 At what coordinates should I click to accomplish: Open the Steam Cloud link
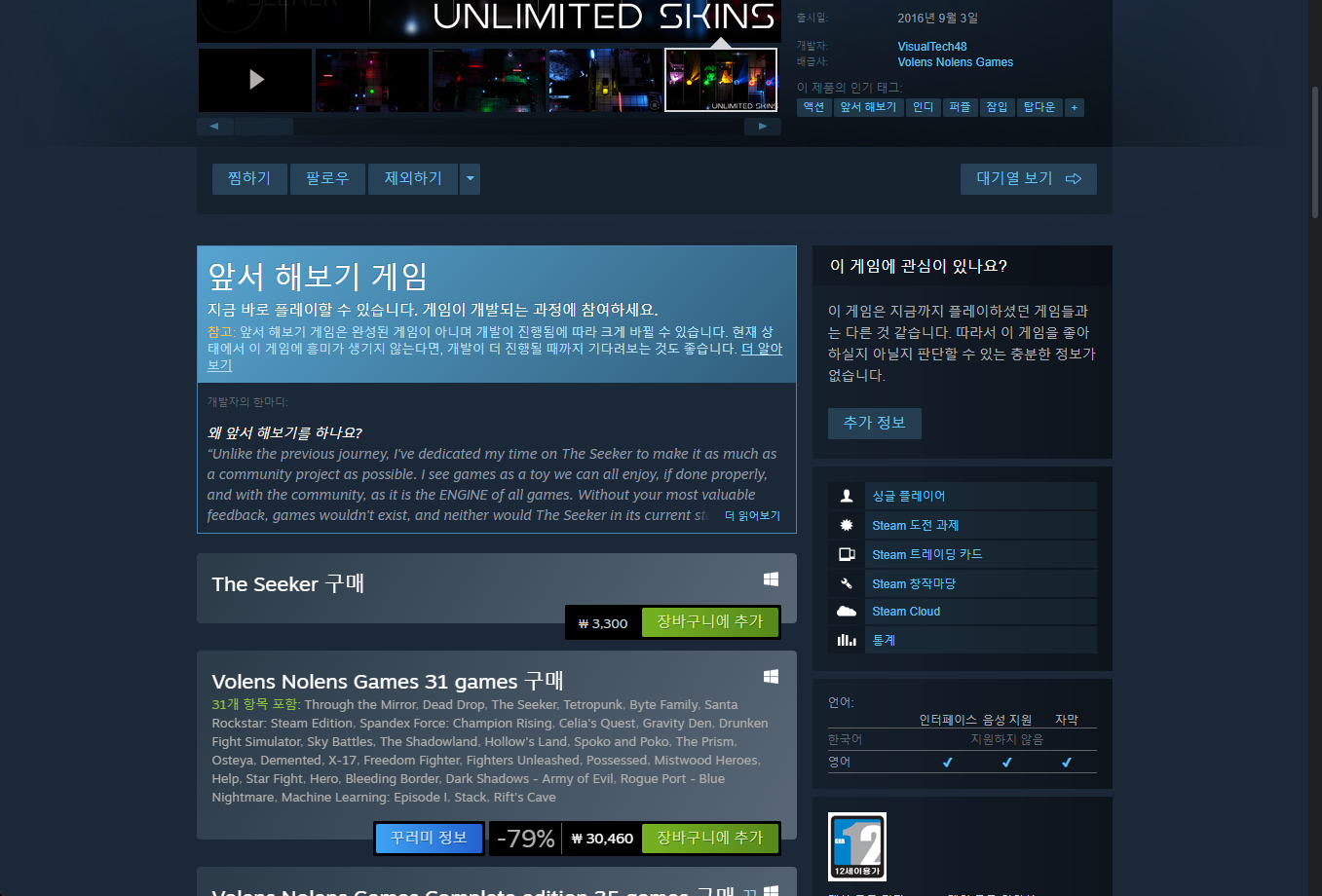pyautogui.click(x=906, y=612)
